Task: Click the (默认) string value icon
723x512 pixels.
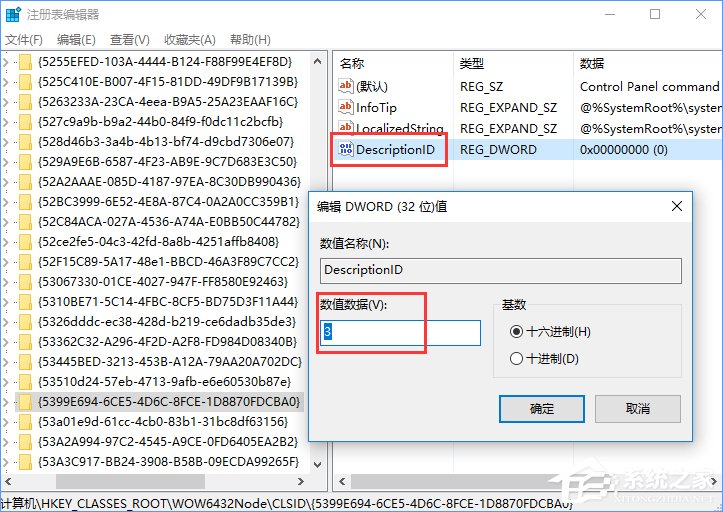Action: [x=345, y=86]
